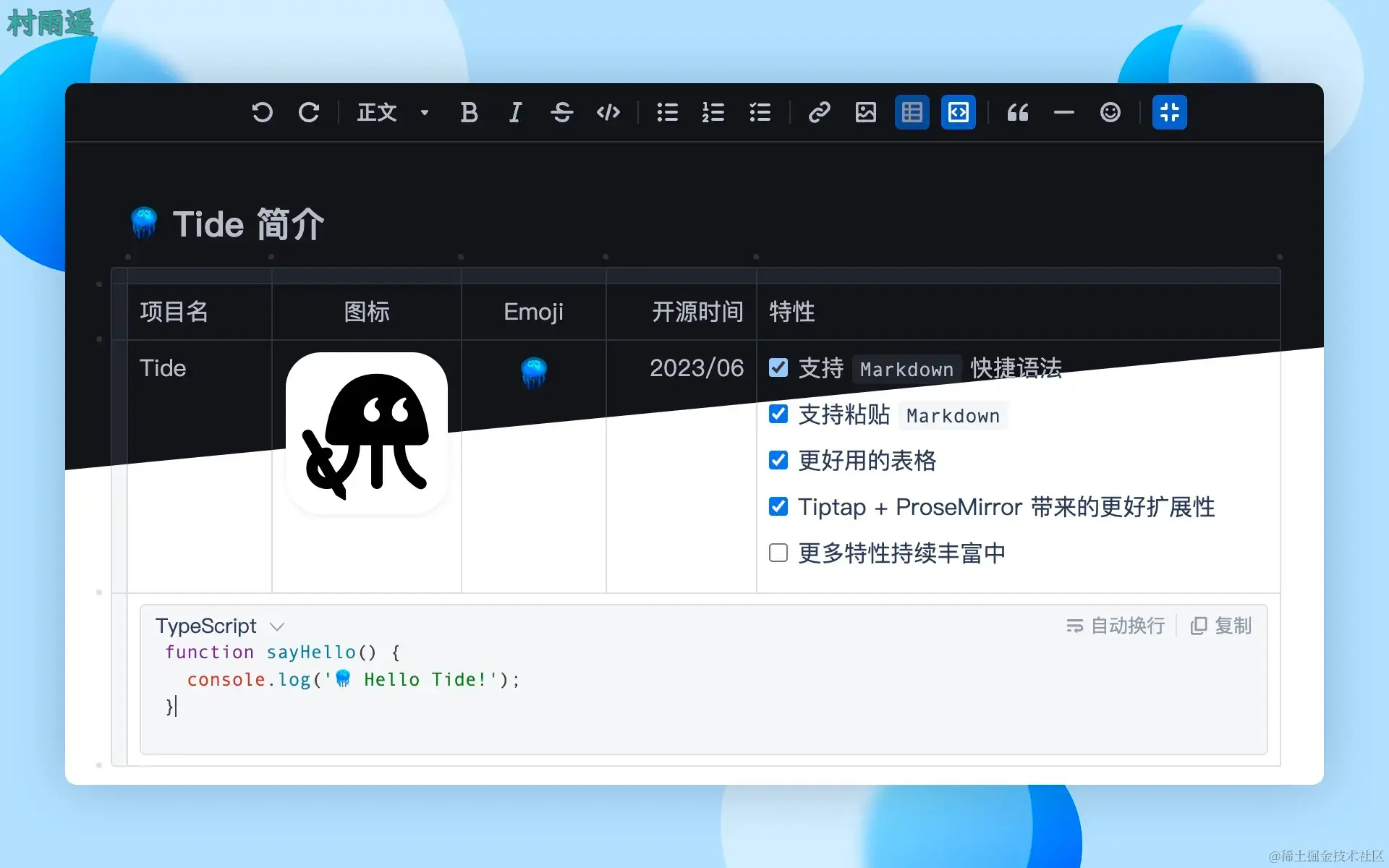This screenshot has width=1389, height=868.
Task: Click the task list icon in toolbar
Action: pos(760,112)
